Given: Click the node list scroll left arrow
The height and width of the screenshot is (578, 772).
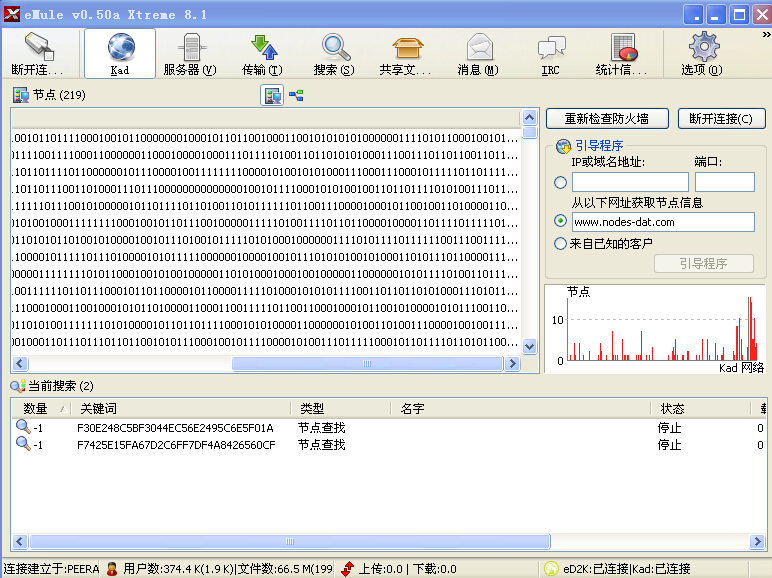Looking at the screenshot, I should pos(20,363).
